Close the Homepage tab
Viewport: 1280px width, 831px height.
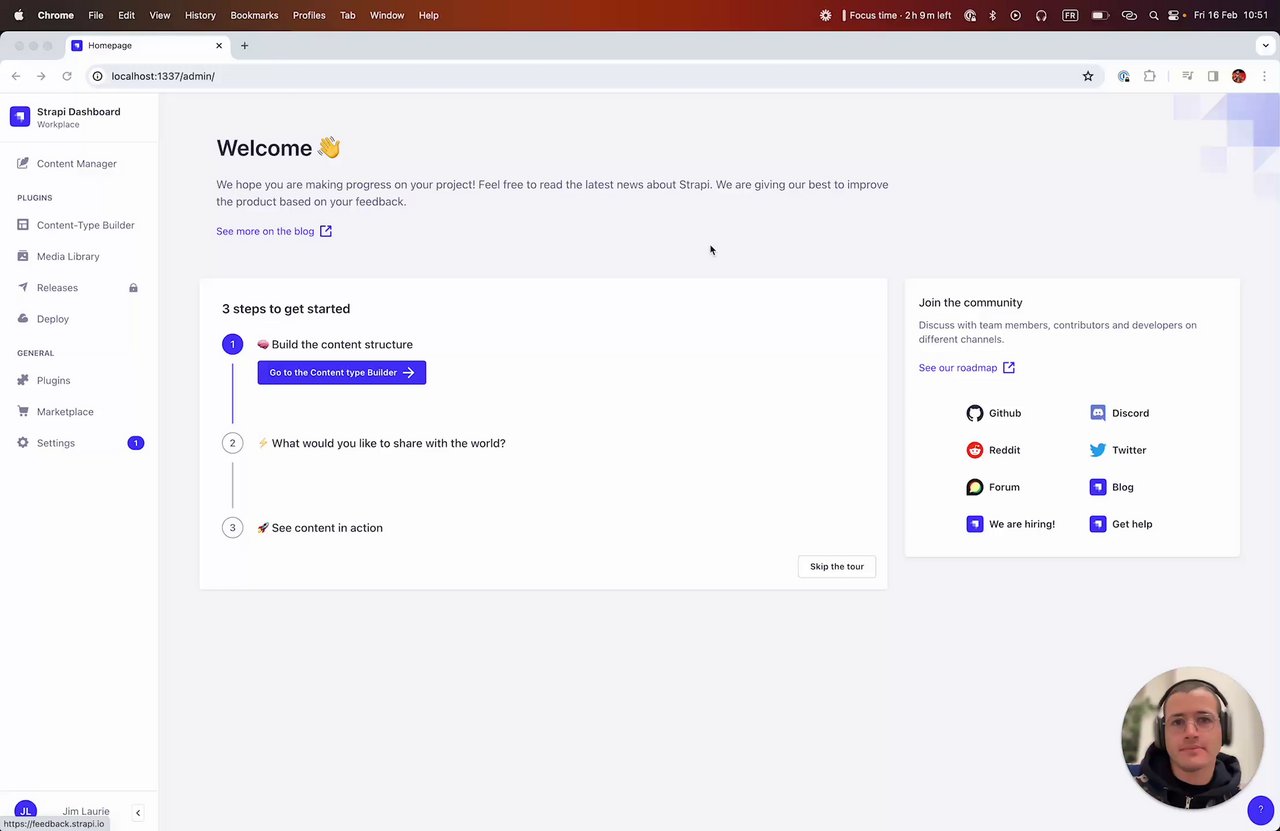point(219,45)
